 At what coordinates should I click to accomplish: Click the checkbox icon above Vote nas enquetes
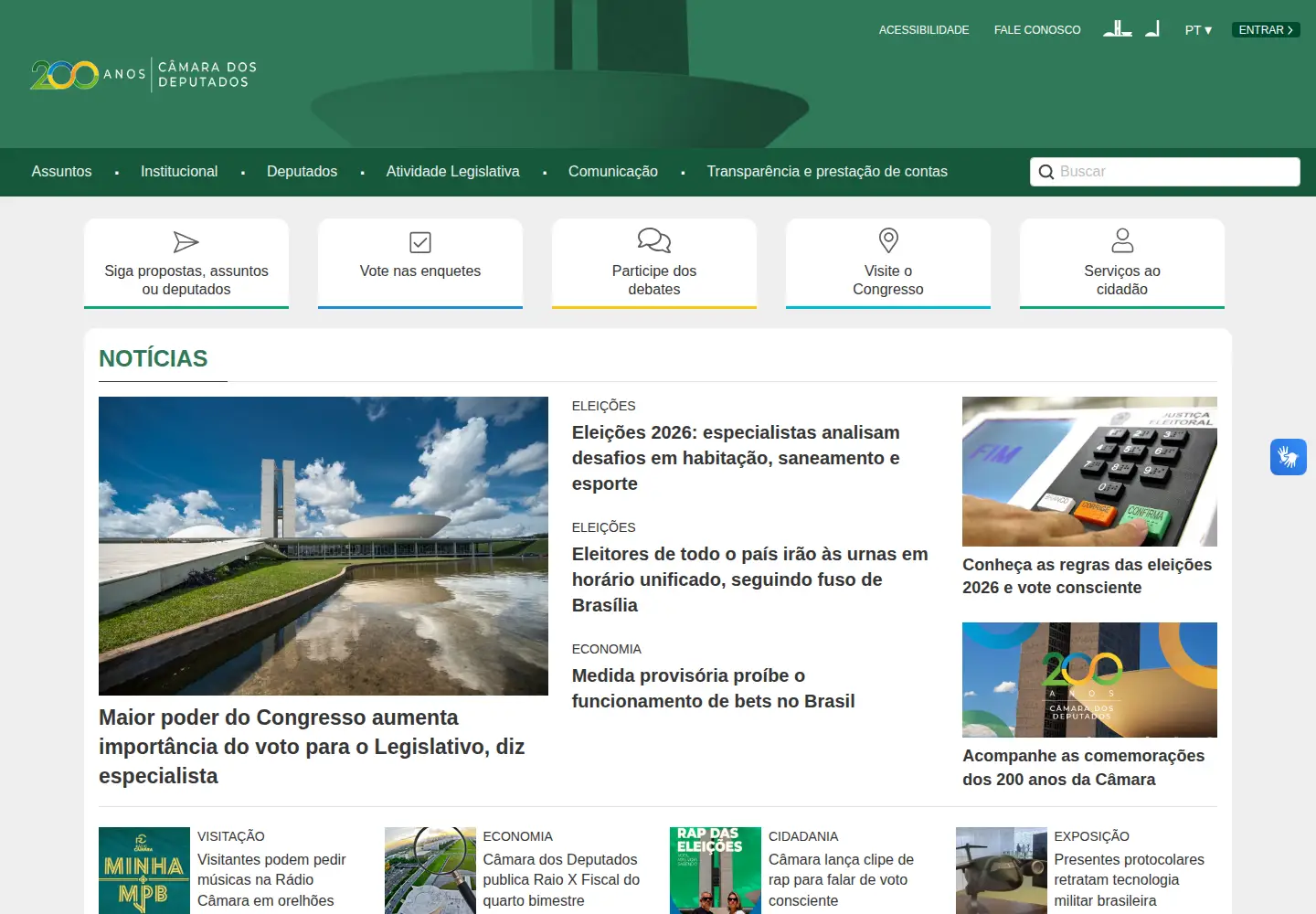[420, 242]
